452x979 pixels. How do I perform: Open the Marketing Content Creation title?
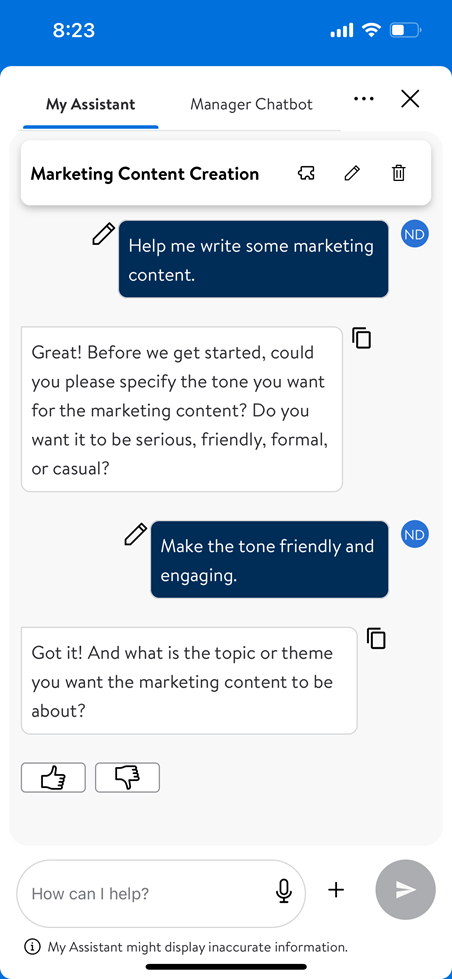(145, 174)
